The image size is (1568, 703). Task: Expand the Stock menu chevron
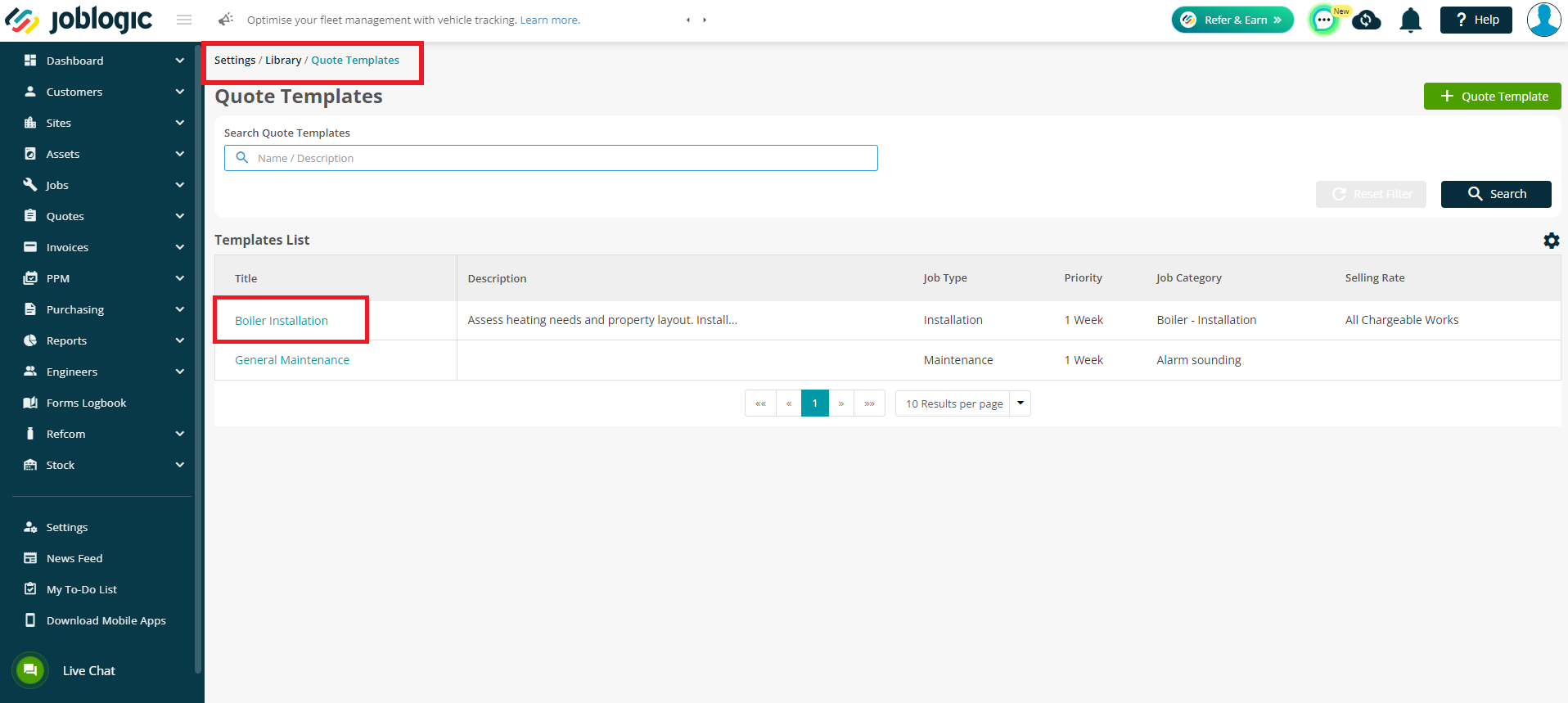[180, 465]
